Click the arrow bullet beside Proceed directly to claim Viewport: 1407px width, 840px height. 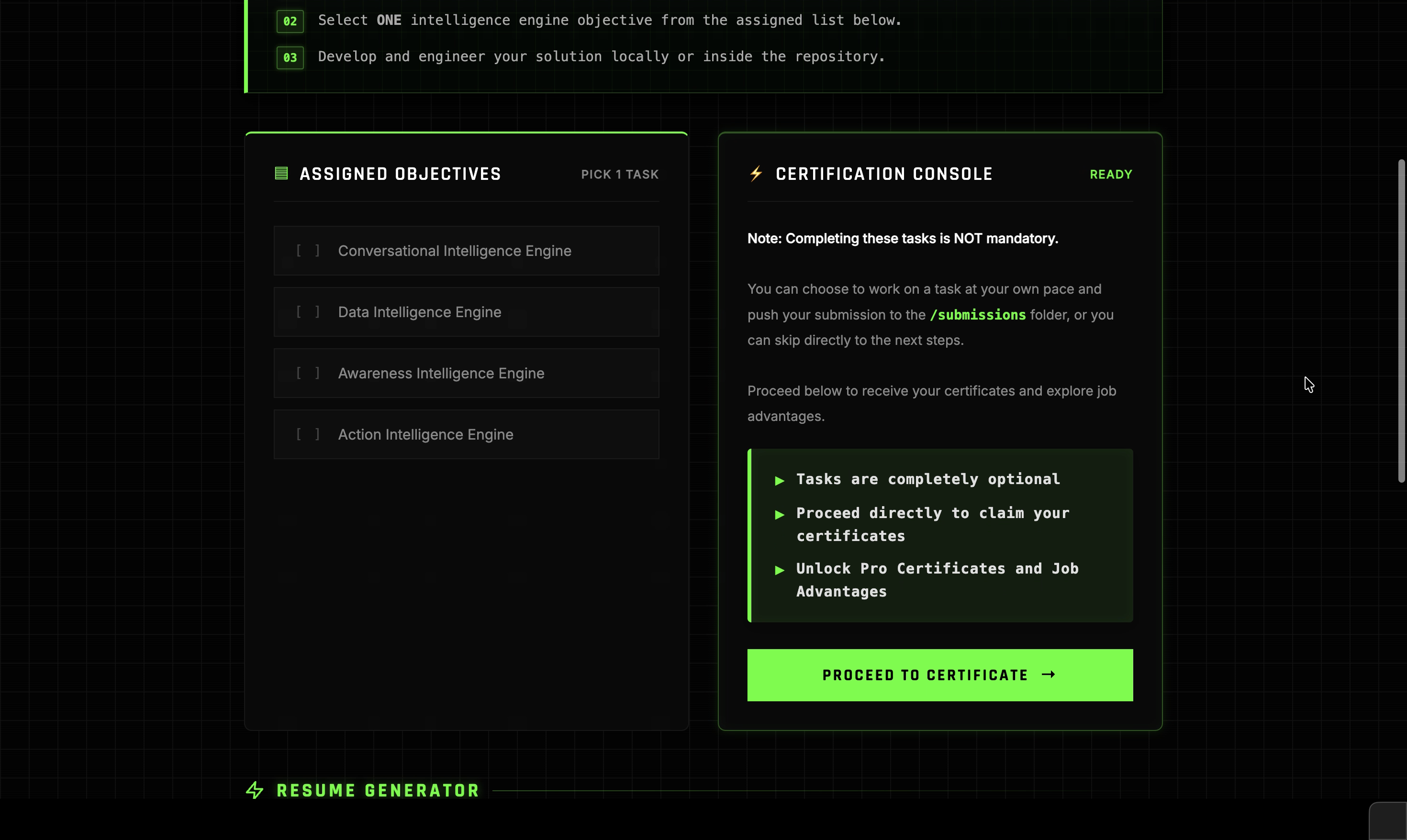(780, 515)
